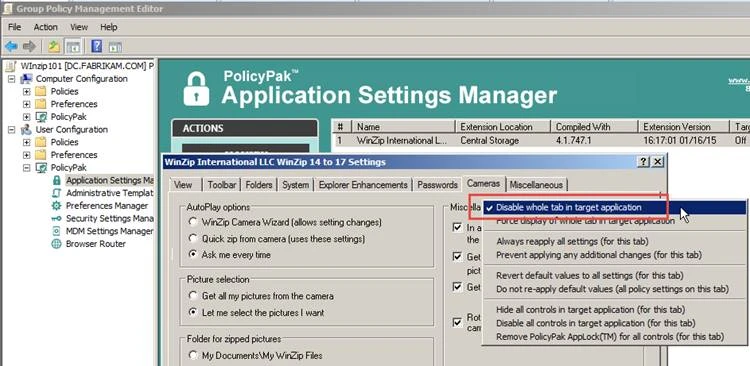750x366 pixels.
Task: Click the Preferences folder icon under User Configuration
Action: pyautogui.click(x=41, y=155)
